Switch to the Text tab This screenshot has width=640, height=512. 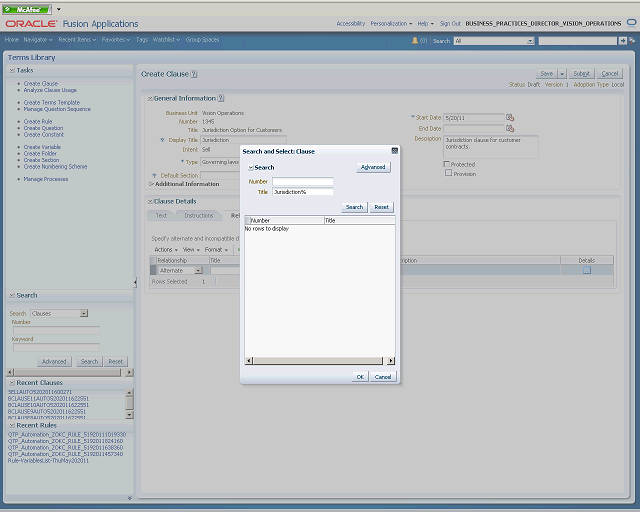161,215
